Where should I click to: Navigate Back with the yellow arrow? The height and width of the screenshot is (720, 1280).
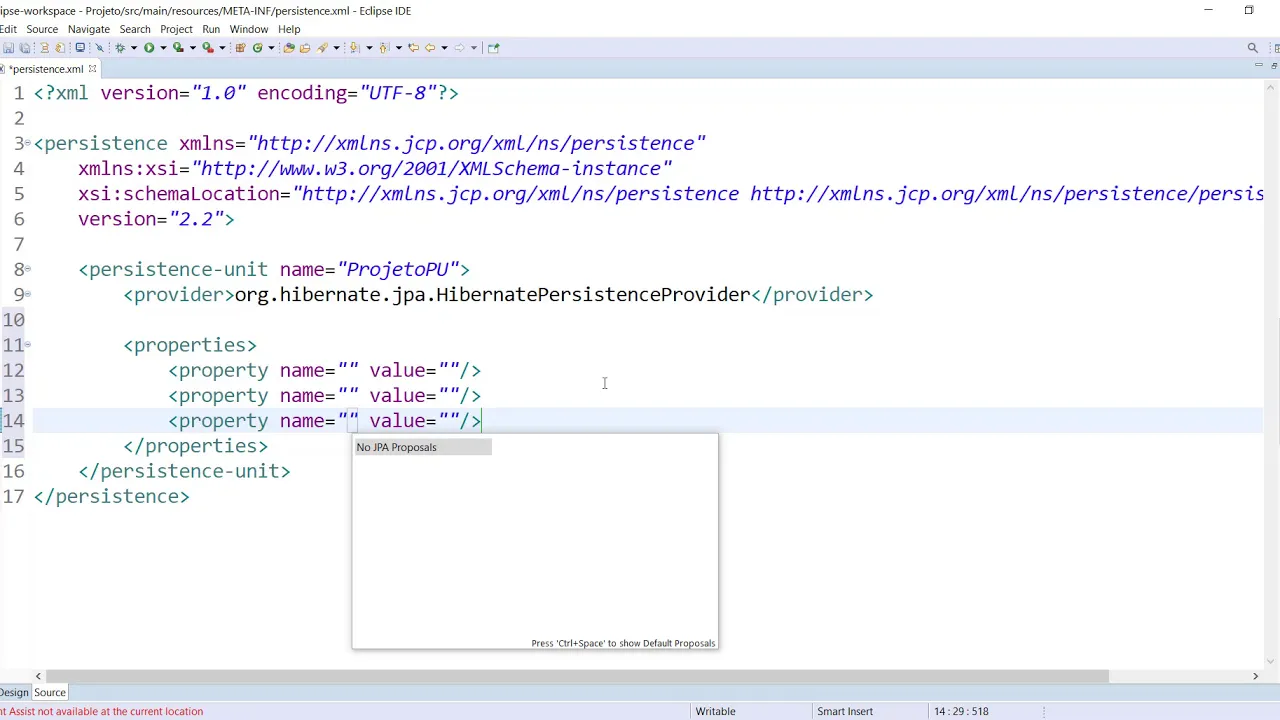(x=430, y=47)
